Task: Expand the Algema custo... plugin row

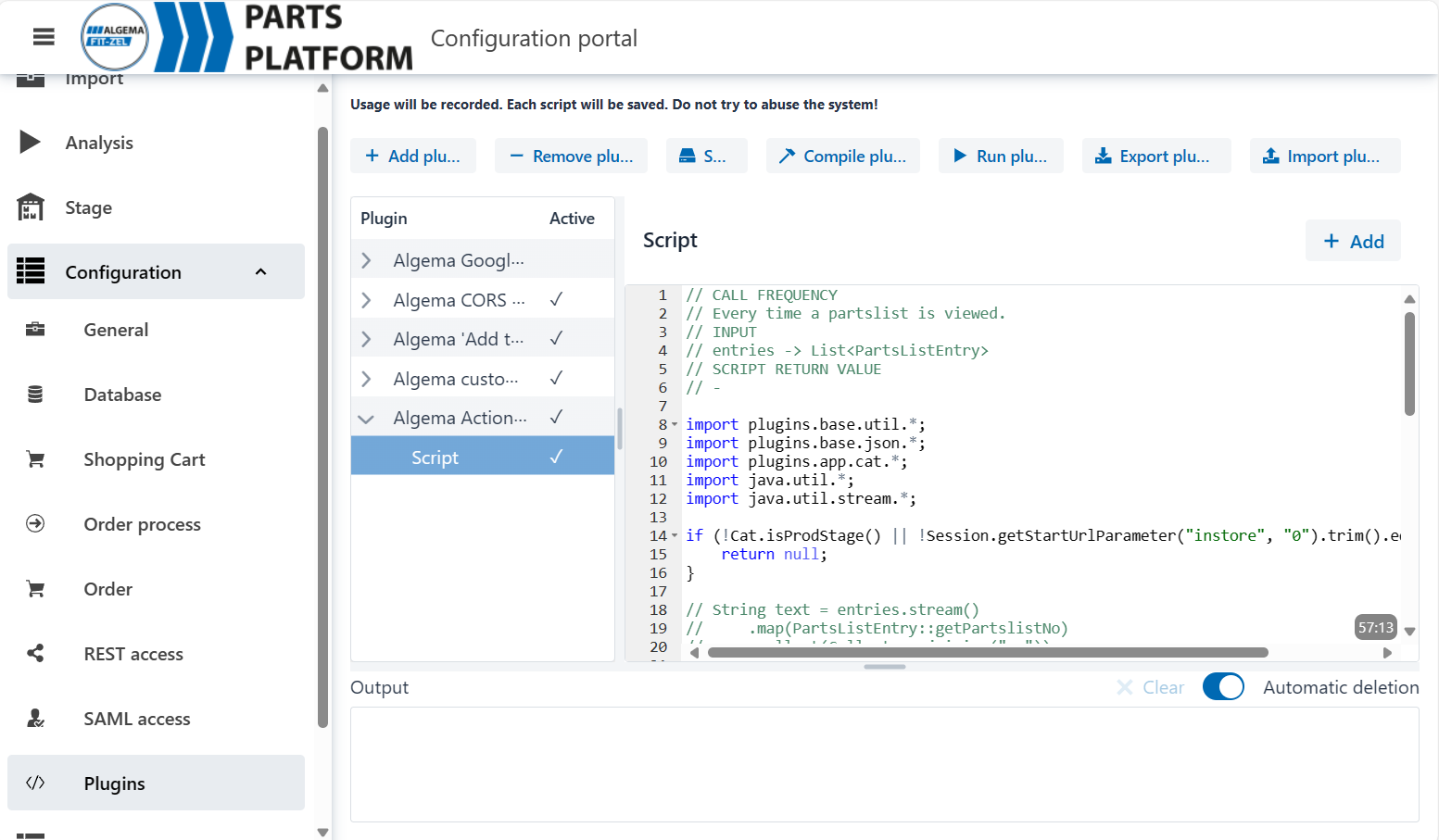Action: pyautogui.click(x=366, y=379)
